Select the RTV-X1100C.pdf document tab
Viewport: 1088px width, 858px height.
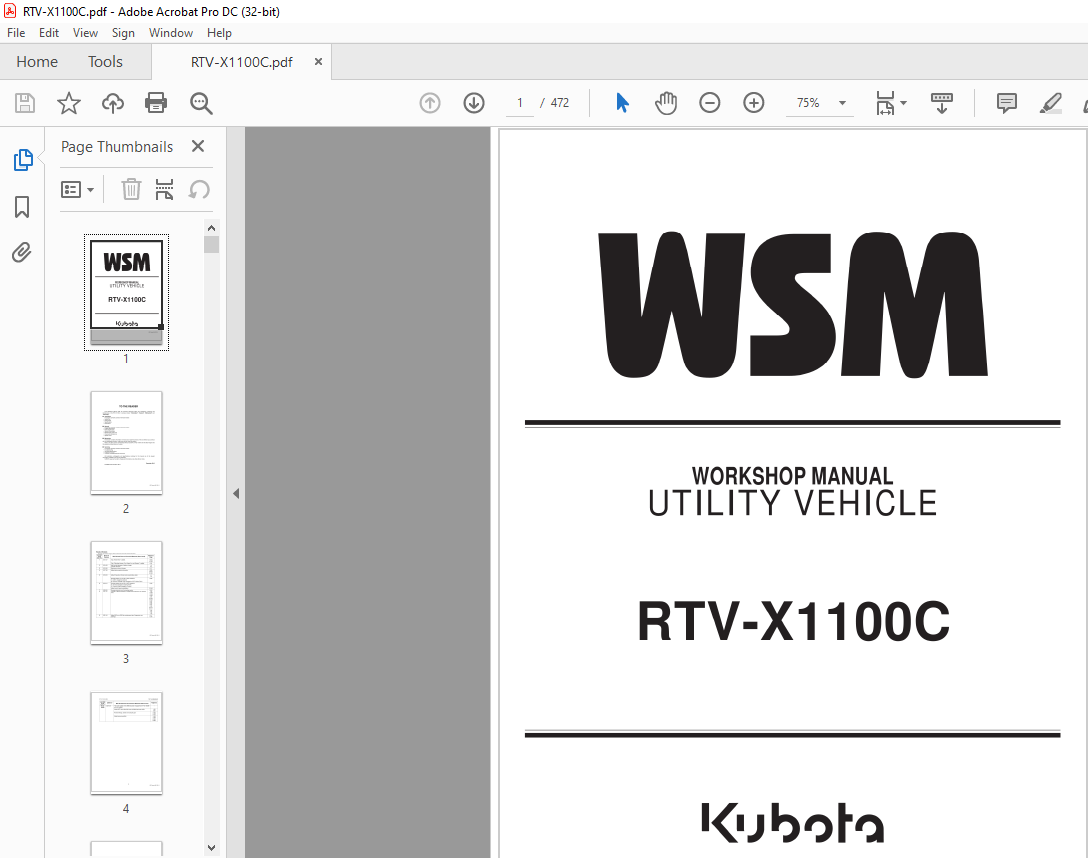coord(241,62)
